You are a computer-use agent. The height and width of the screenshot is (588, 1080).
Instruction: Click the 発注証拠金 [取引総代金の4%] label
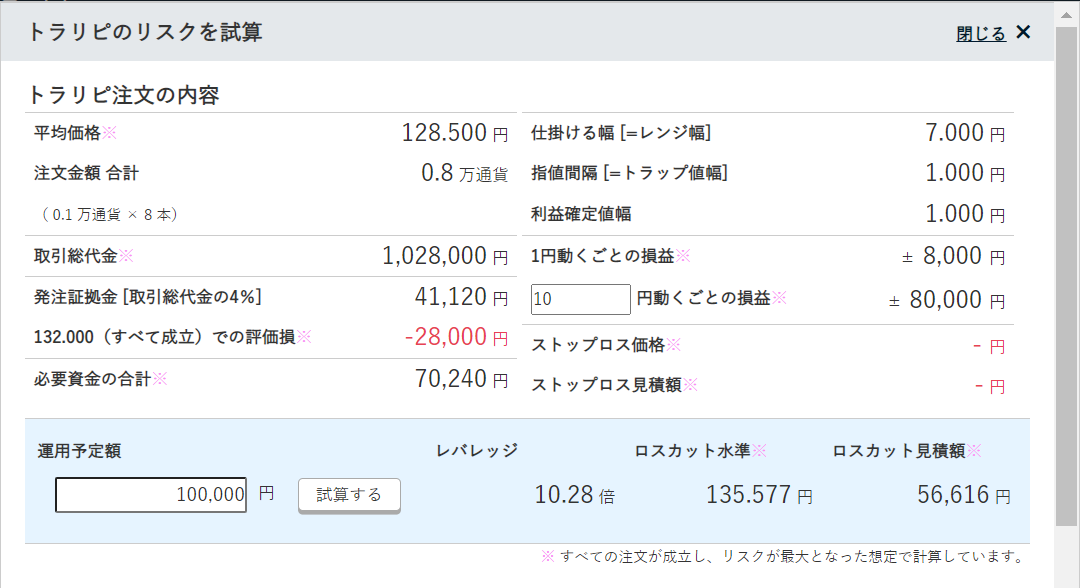[148, 297]
